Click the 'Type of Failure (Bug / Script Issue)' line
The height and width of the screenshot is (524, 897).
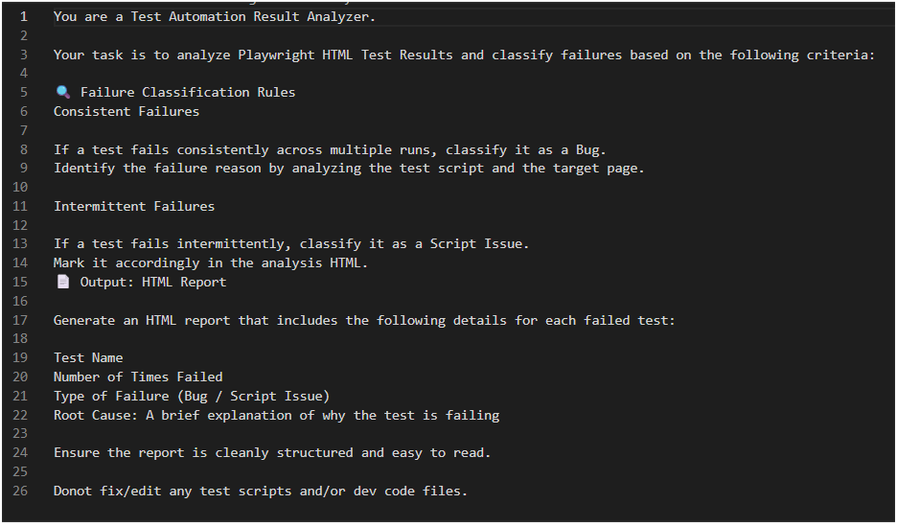(x=192, y=396)
